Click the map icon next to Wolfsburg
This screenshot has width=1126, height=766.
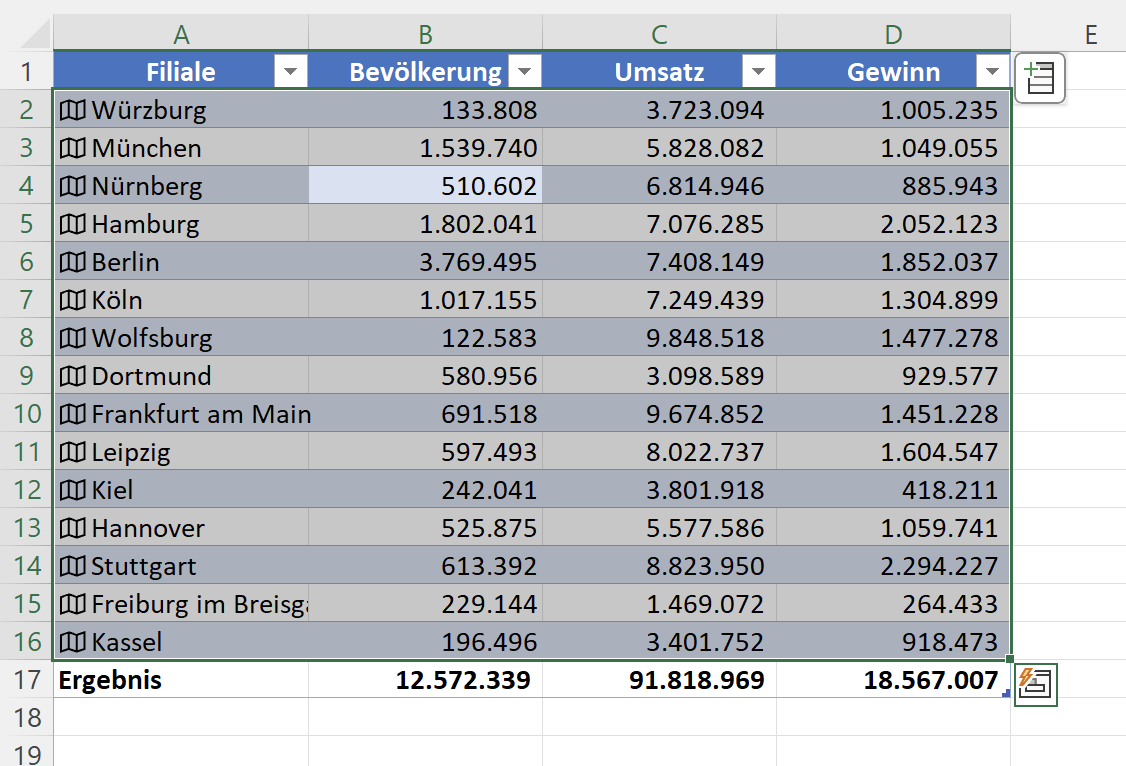point(73,338)
